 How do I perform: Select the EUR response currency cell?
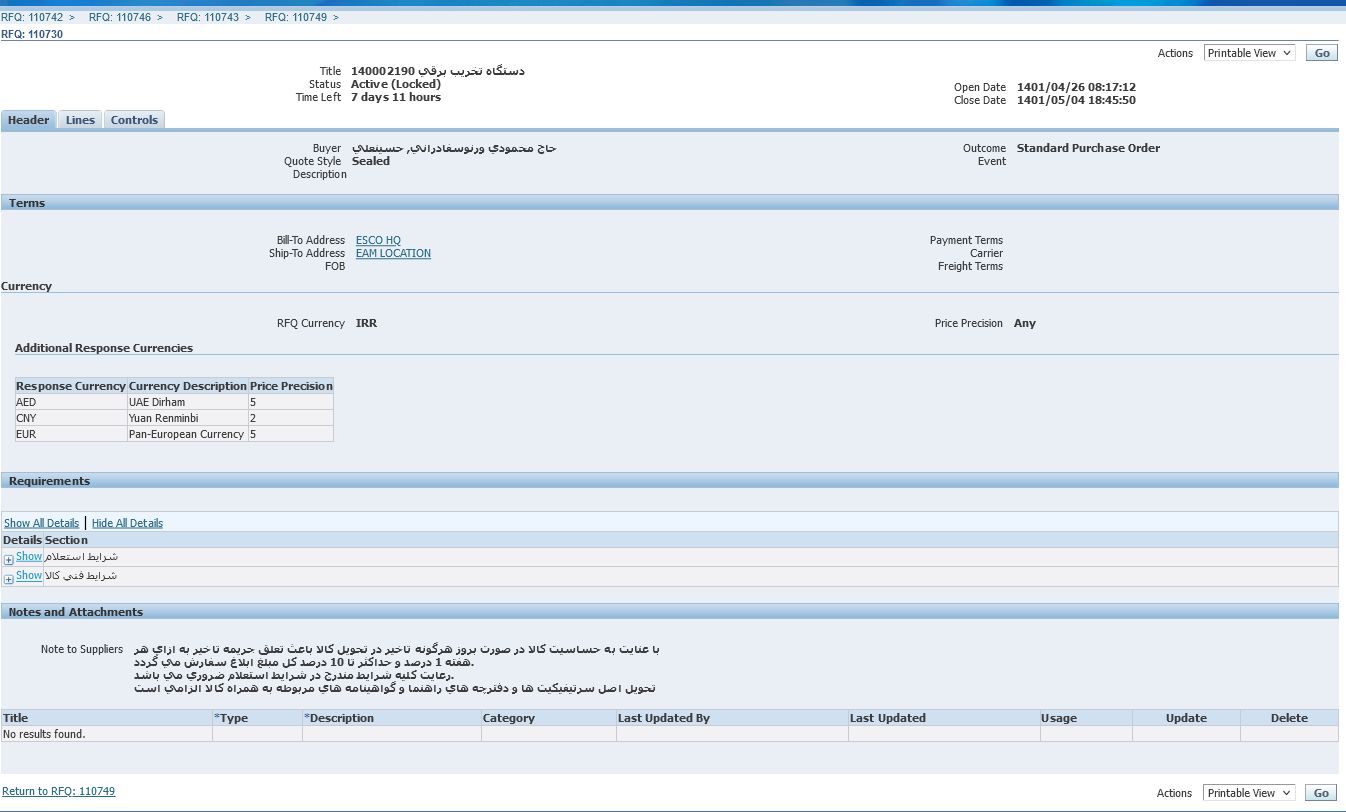71,434
